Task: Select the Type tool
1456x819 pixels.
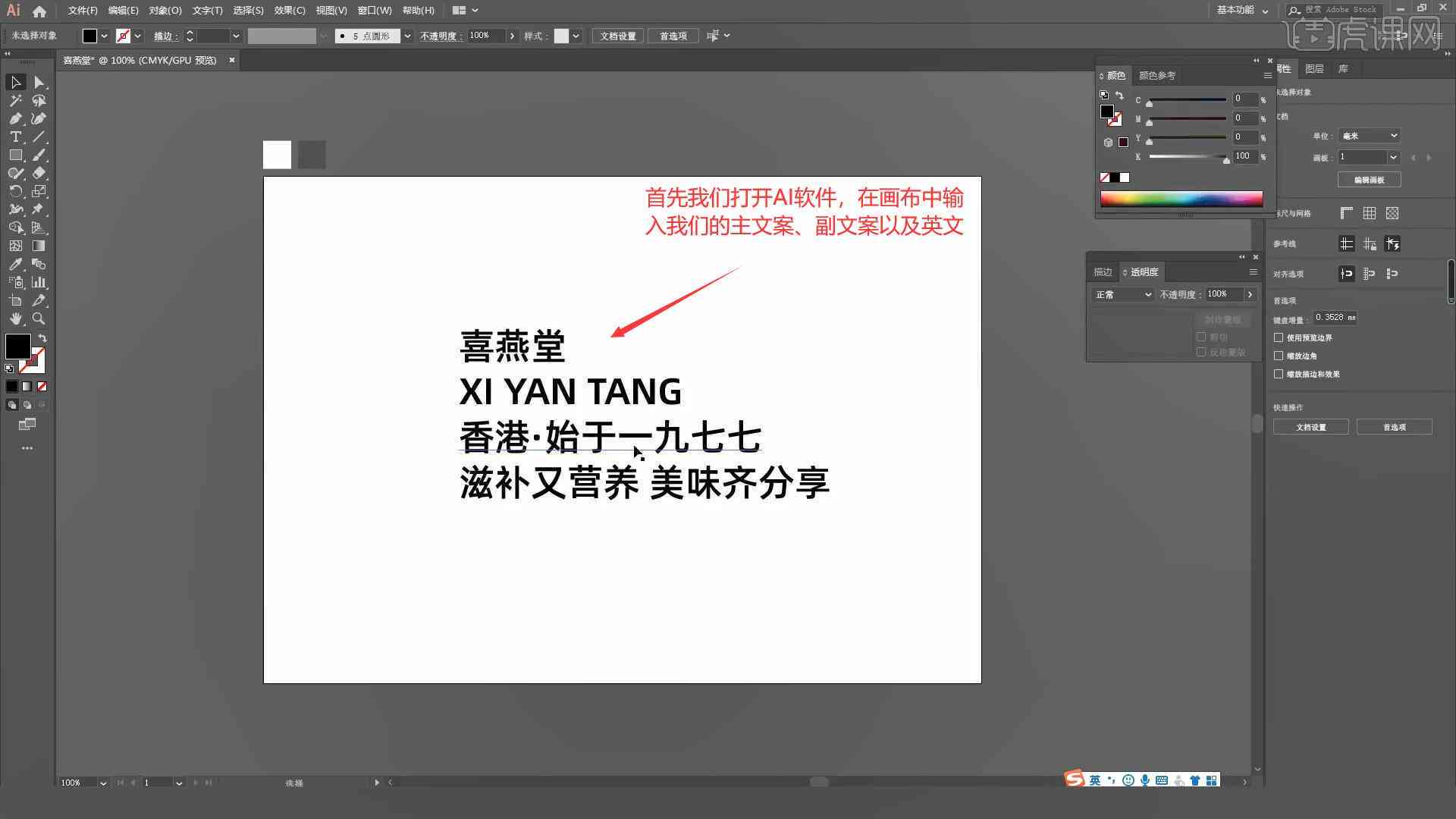Action: (x=14, y=136)
